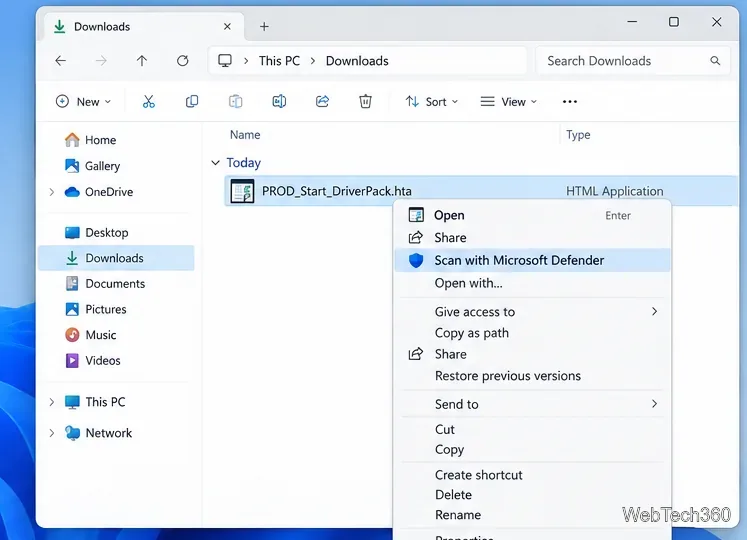Sort by the Type column header
This screenshot has width=747, height=540.
(x=578, y=135)
